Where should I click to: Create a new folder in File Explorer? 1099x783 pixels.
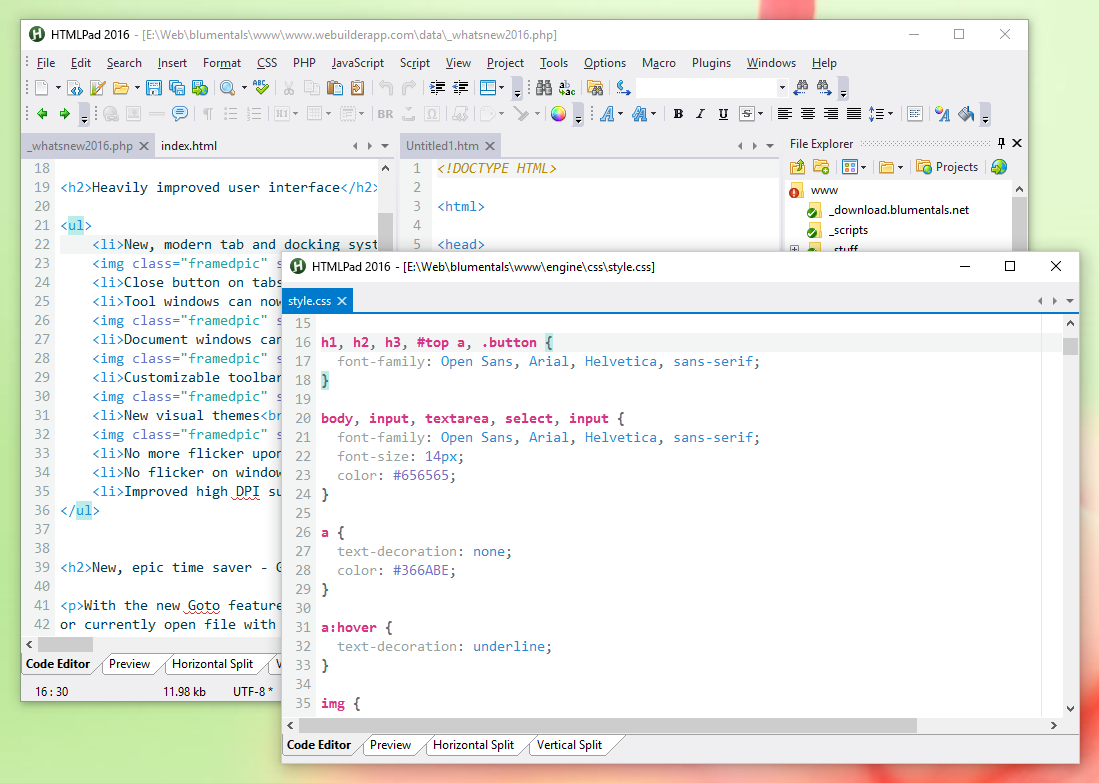(x=821, y=167)
